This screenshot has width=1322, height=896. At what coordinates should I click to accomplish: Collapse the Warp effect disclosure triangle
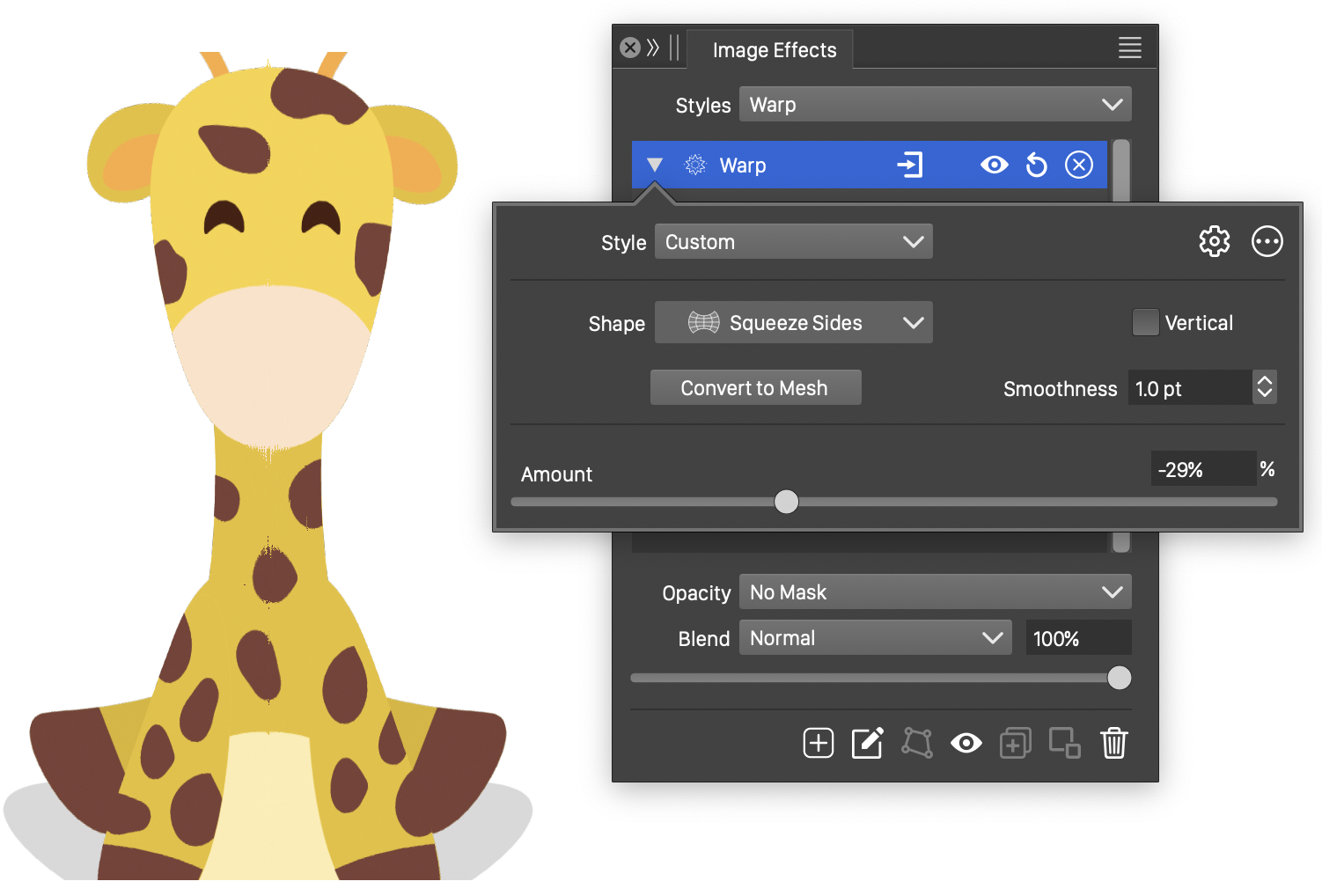[654, 165]
